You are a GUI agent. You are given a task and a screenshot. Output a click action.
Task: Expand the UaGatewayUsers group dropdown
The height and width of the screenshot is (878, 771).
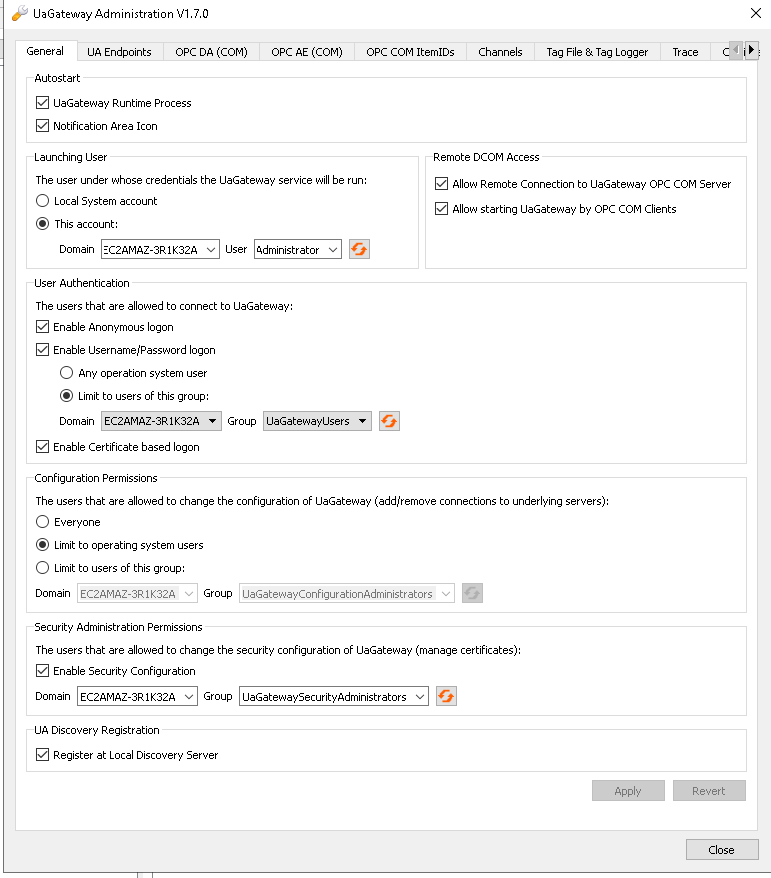362,422
